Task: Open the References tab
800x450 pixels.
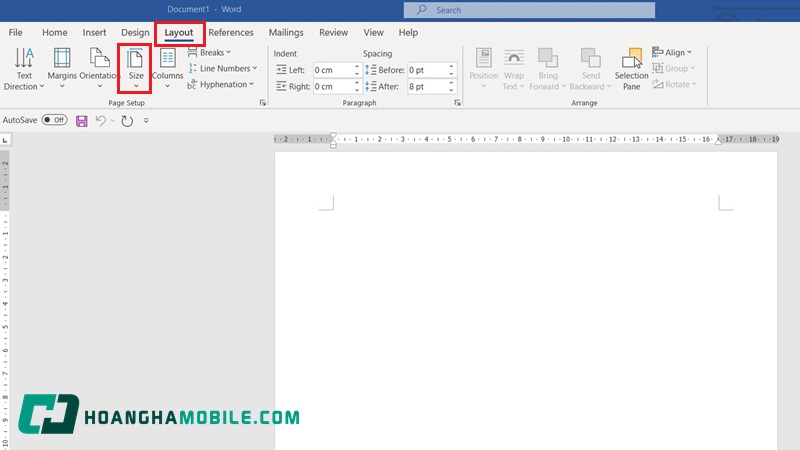Action: 231,32
